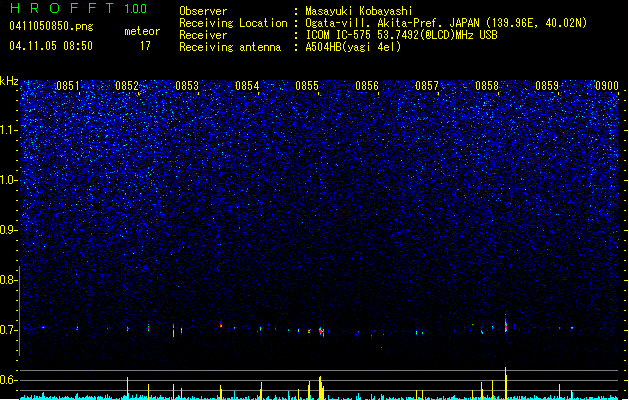
Task: Click the 0.6 kHz axis label
Action: 9,380
